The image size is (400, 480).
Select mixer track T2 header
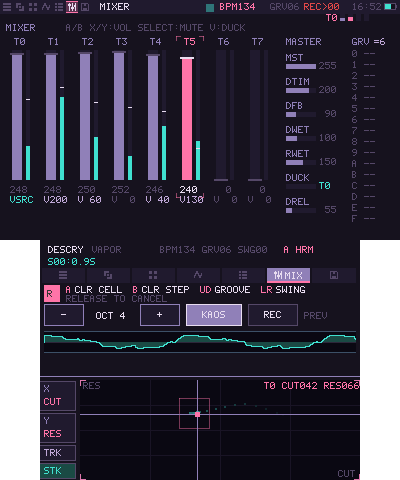tap(88, 42)
